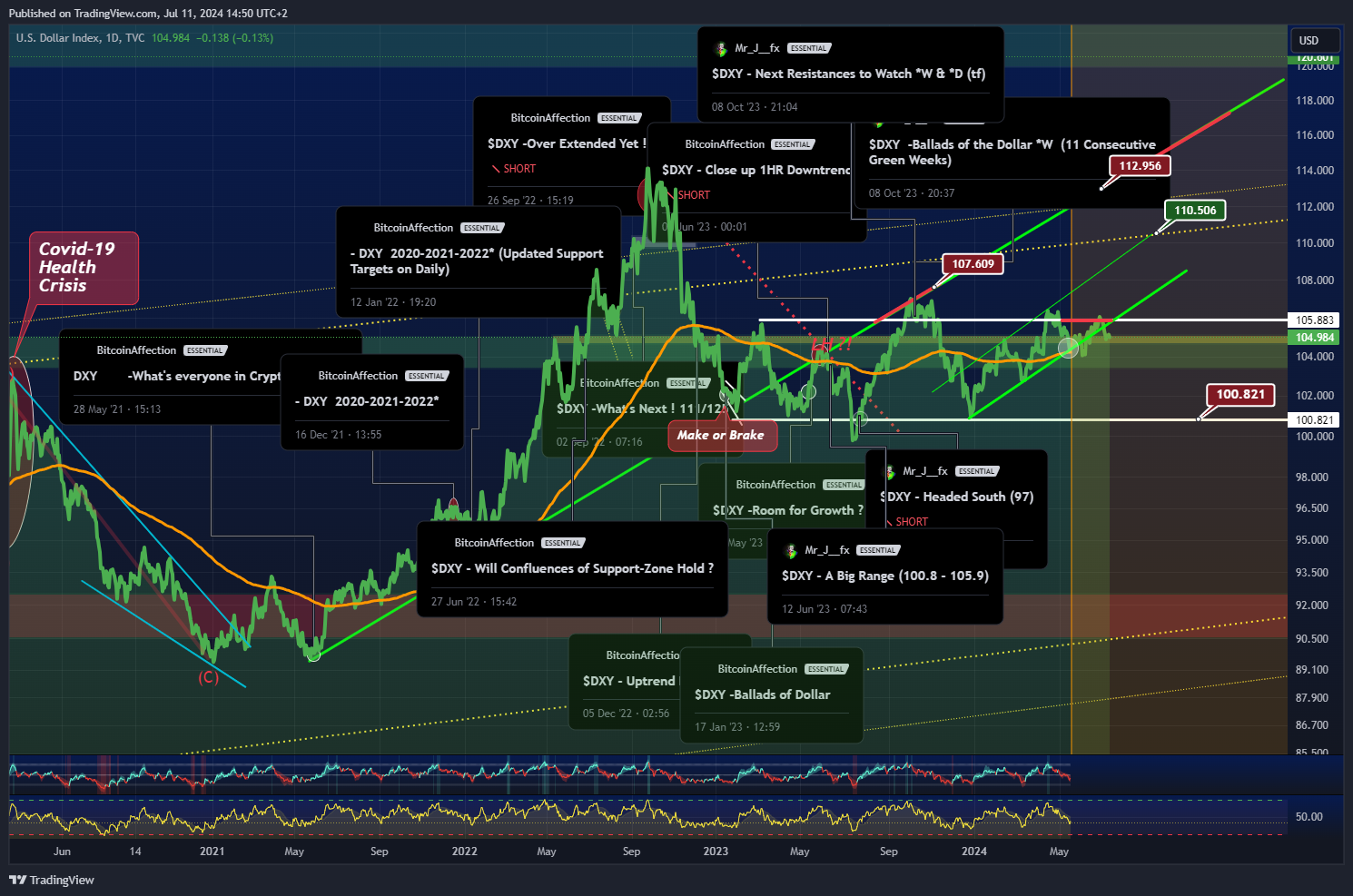The width and height of the screenshot is (1353, 896).
Task: Click ESSENTIAL badge on Ballads of Dollar card
Action: 826,669
